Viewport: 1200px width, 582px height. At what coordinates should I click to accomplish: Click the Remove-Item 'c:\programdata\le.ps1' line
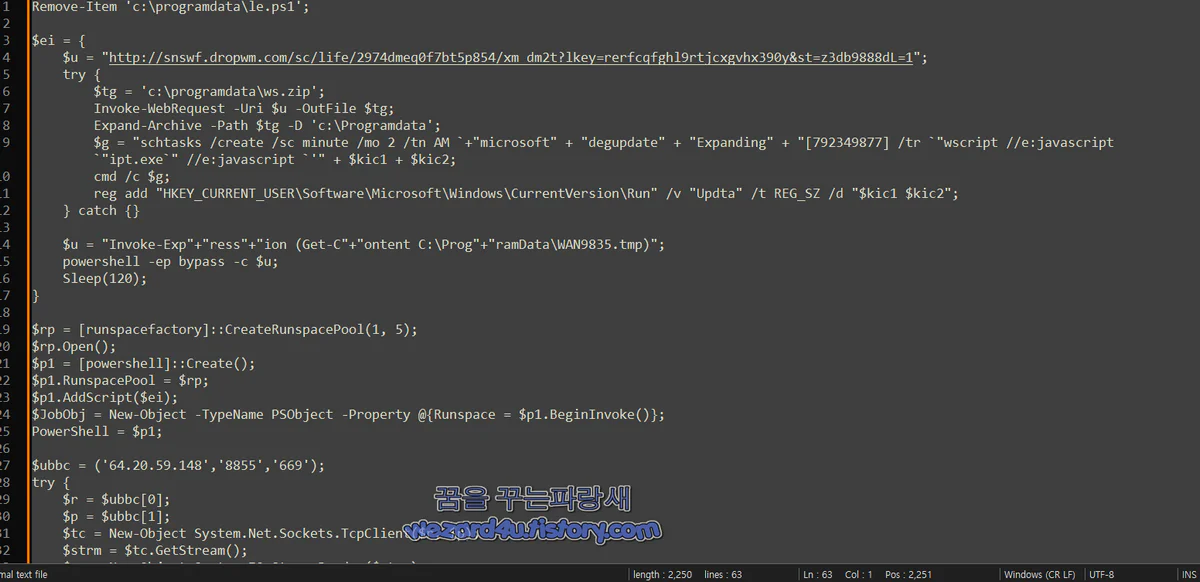click(171, 6)
